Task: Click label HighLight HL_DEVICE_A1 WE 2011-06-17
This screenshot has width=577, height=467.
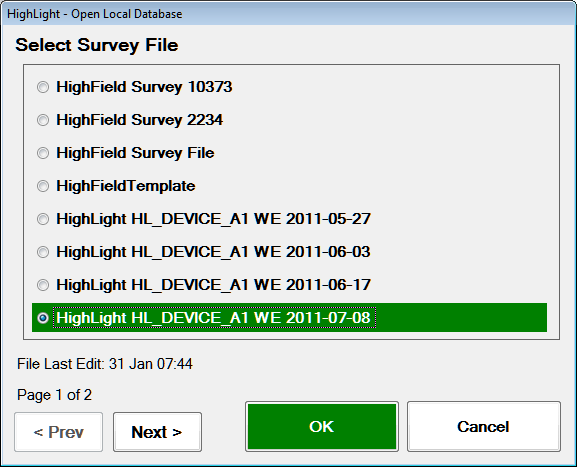Action: point(213,285)
